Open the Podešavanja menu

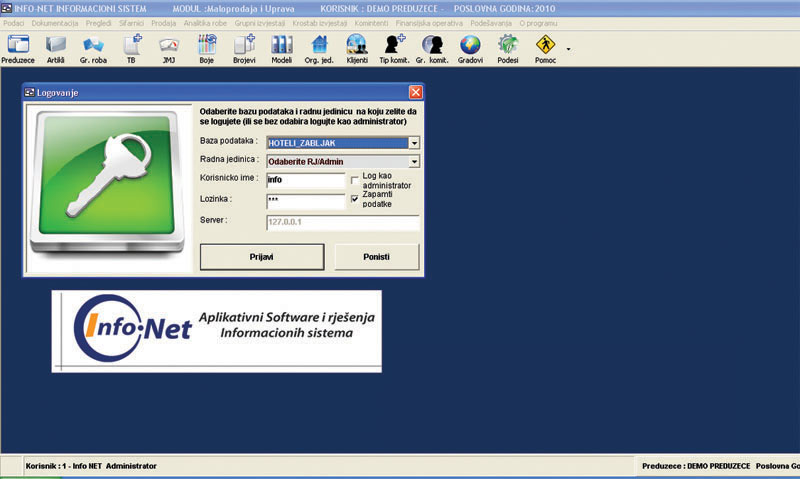point(491,23)
